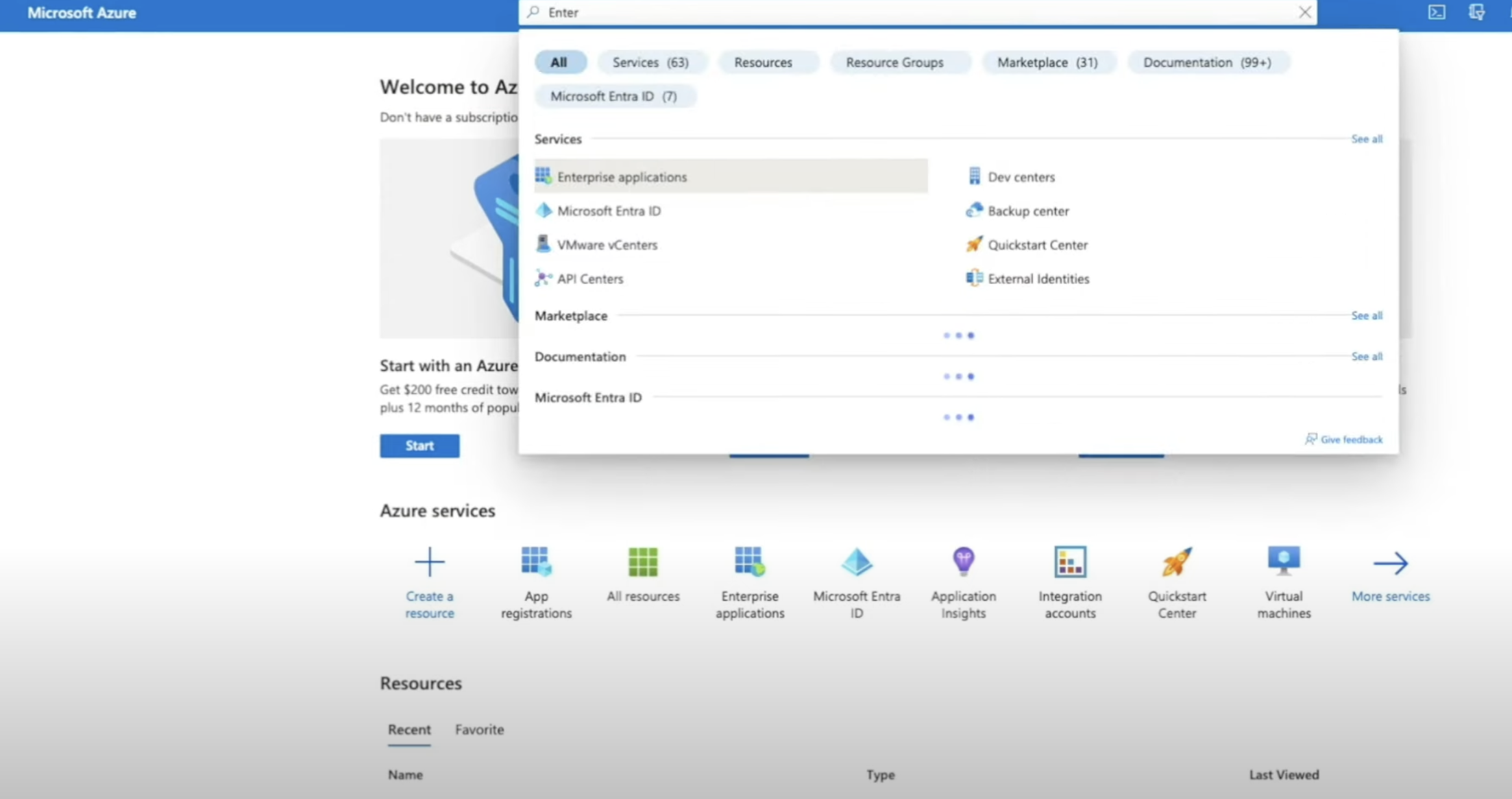This screenshot has width=1512, height=799.
Task: Open App registrations service icon
Action: tap(536, 562)
